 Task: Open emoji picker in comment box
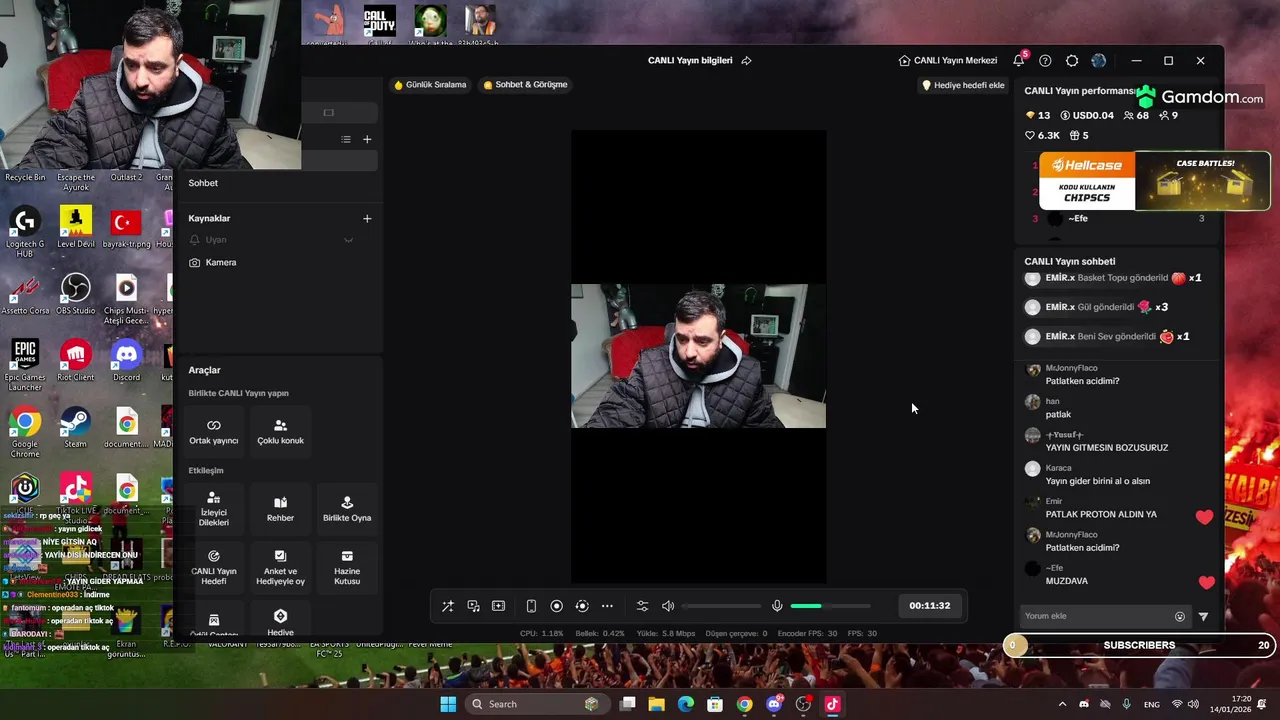pos(1180,617)
